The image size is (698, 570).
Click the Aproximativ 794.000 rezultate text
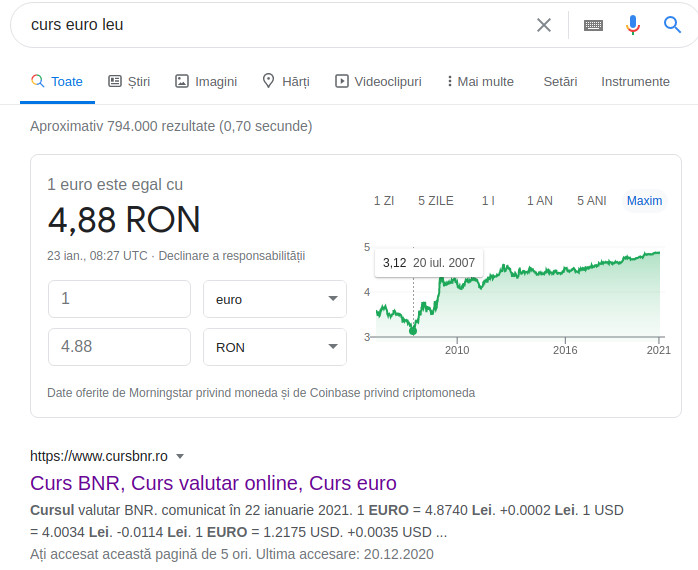point(171,126)
